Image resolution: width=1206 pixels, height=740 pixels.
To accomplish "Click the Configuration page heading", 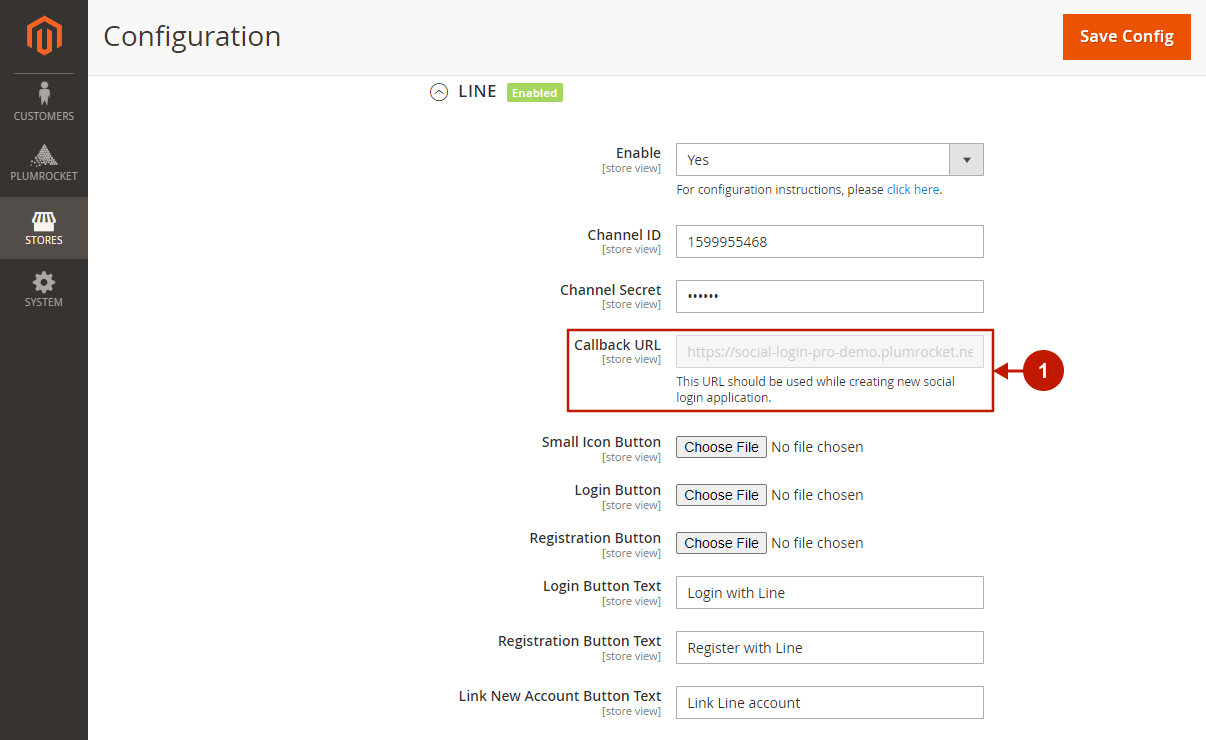I will (192, 36).
